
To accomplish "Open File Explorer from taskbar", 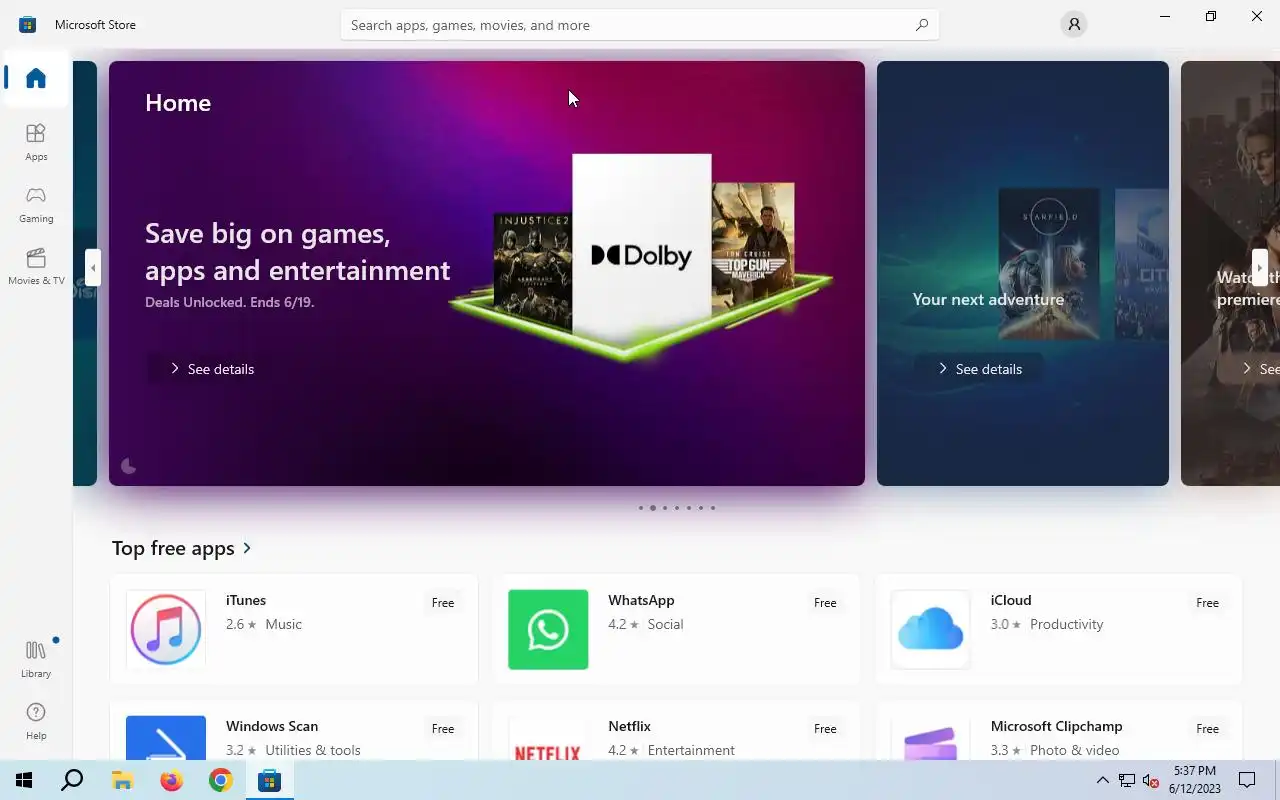I will click(122, 780).
